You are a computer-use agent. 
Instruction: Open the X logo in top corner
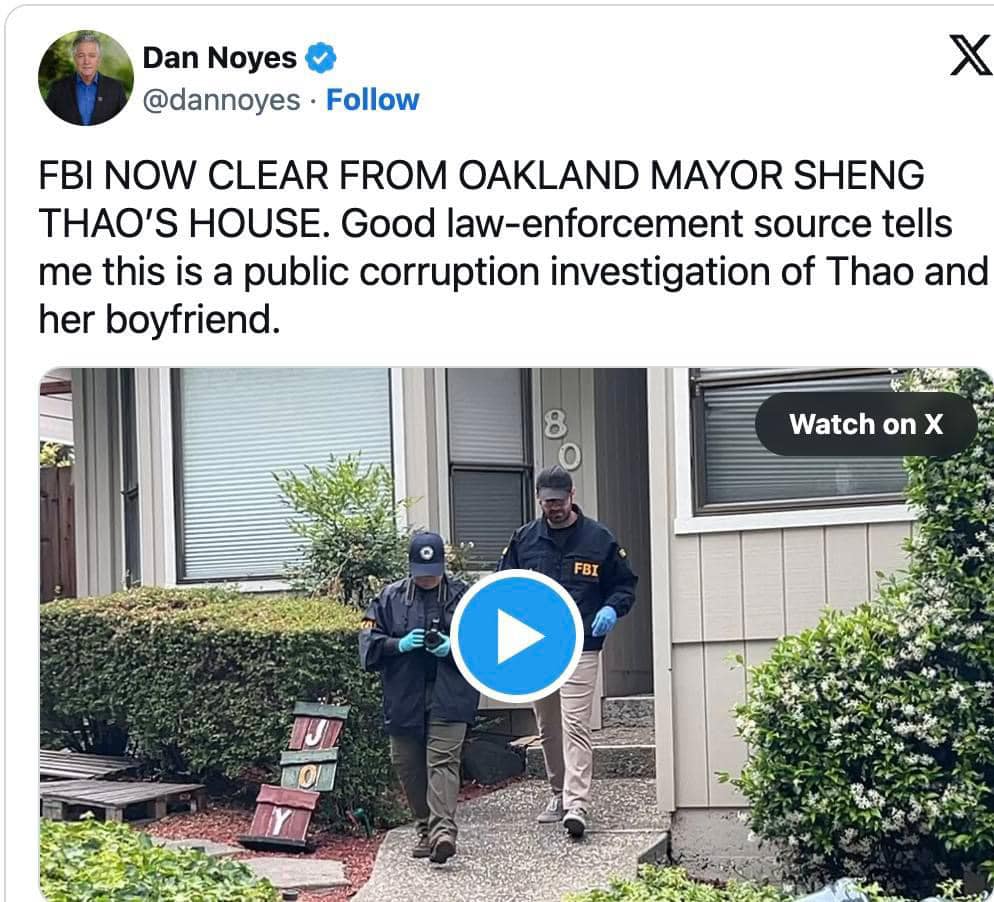pos(971,56)
